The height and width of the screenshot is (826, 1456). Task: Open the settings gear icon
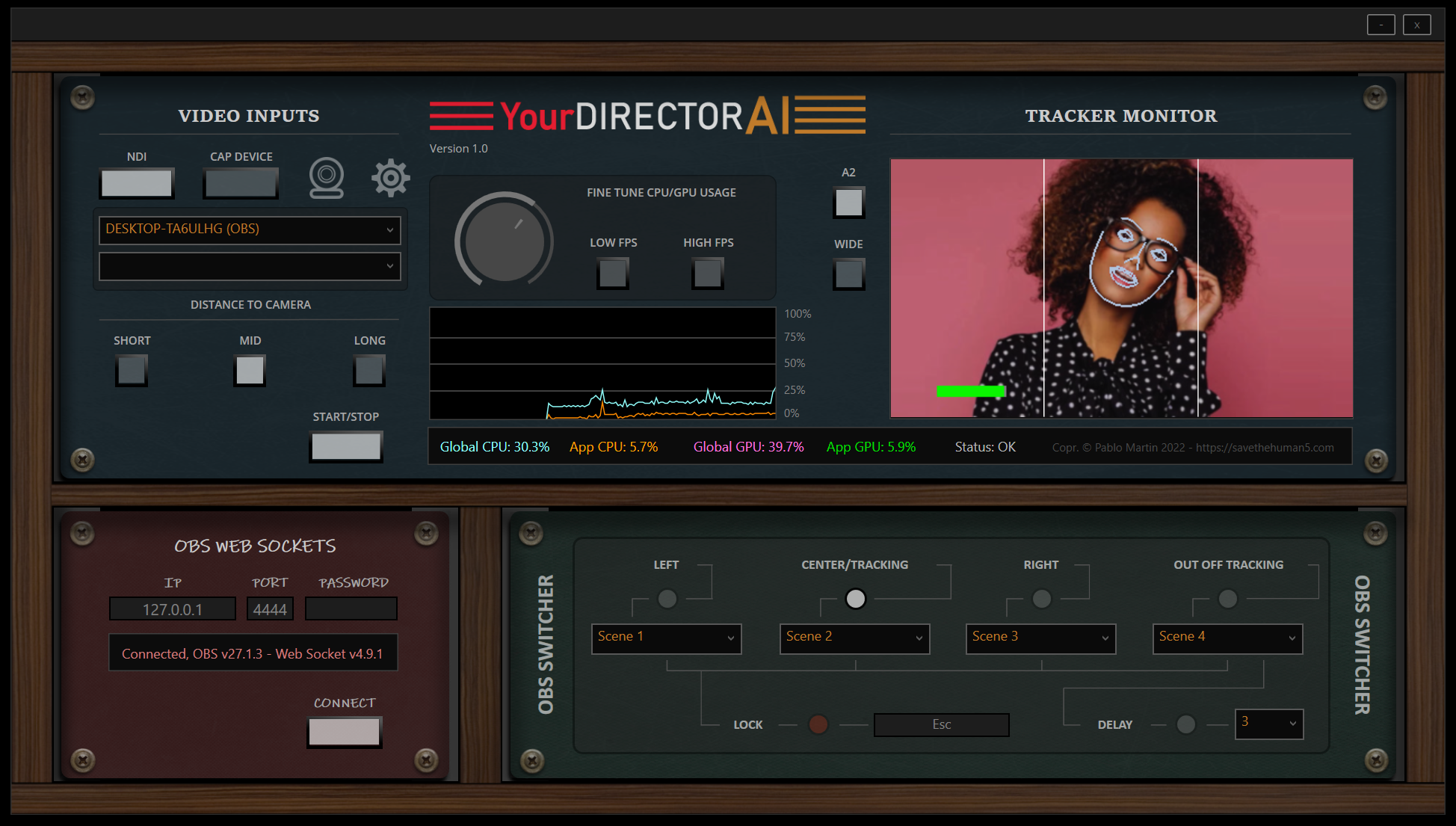(391, 178)
